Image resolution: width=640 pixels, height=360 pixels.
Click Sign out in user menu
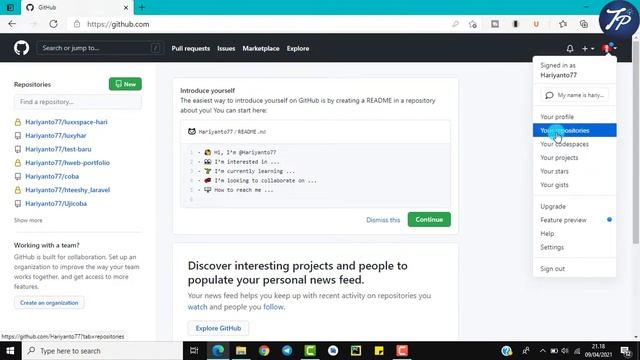tap(574, 269)
